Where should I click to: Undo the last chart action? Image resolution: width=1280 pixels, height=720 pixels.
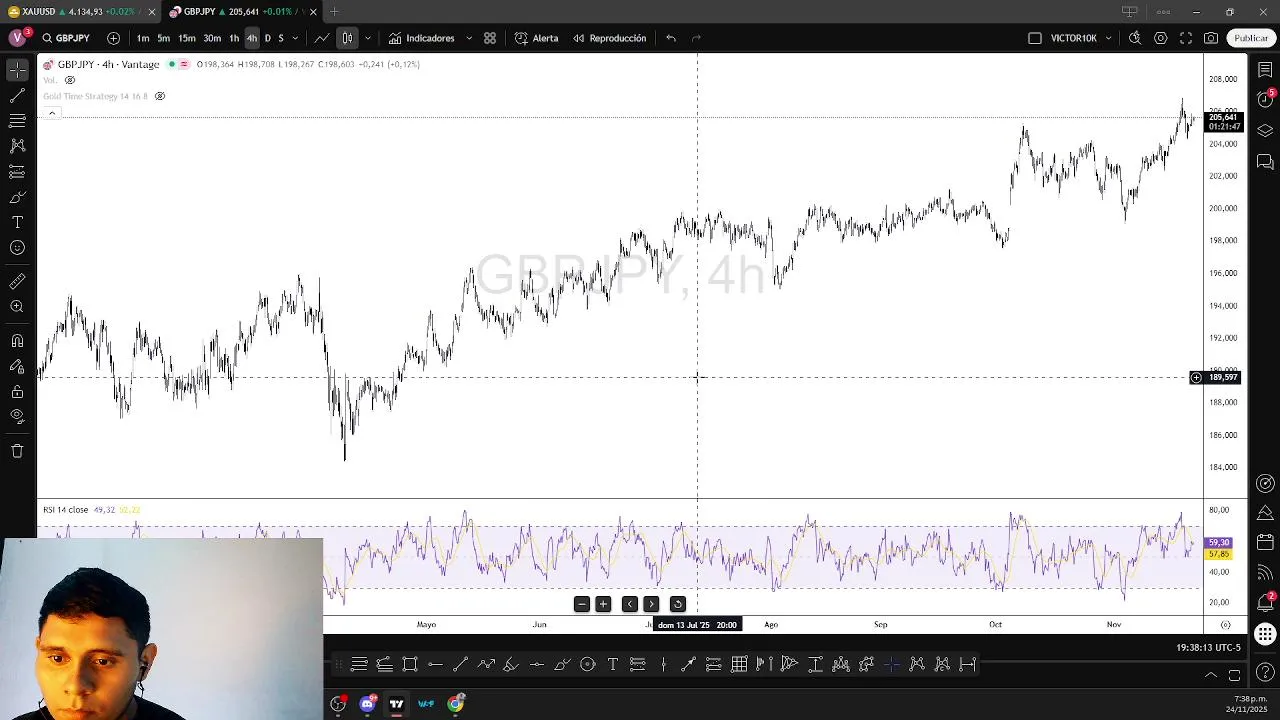671,38
